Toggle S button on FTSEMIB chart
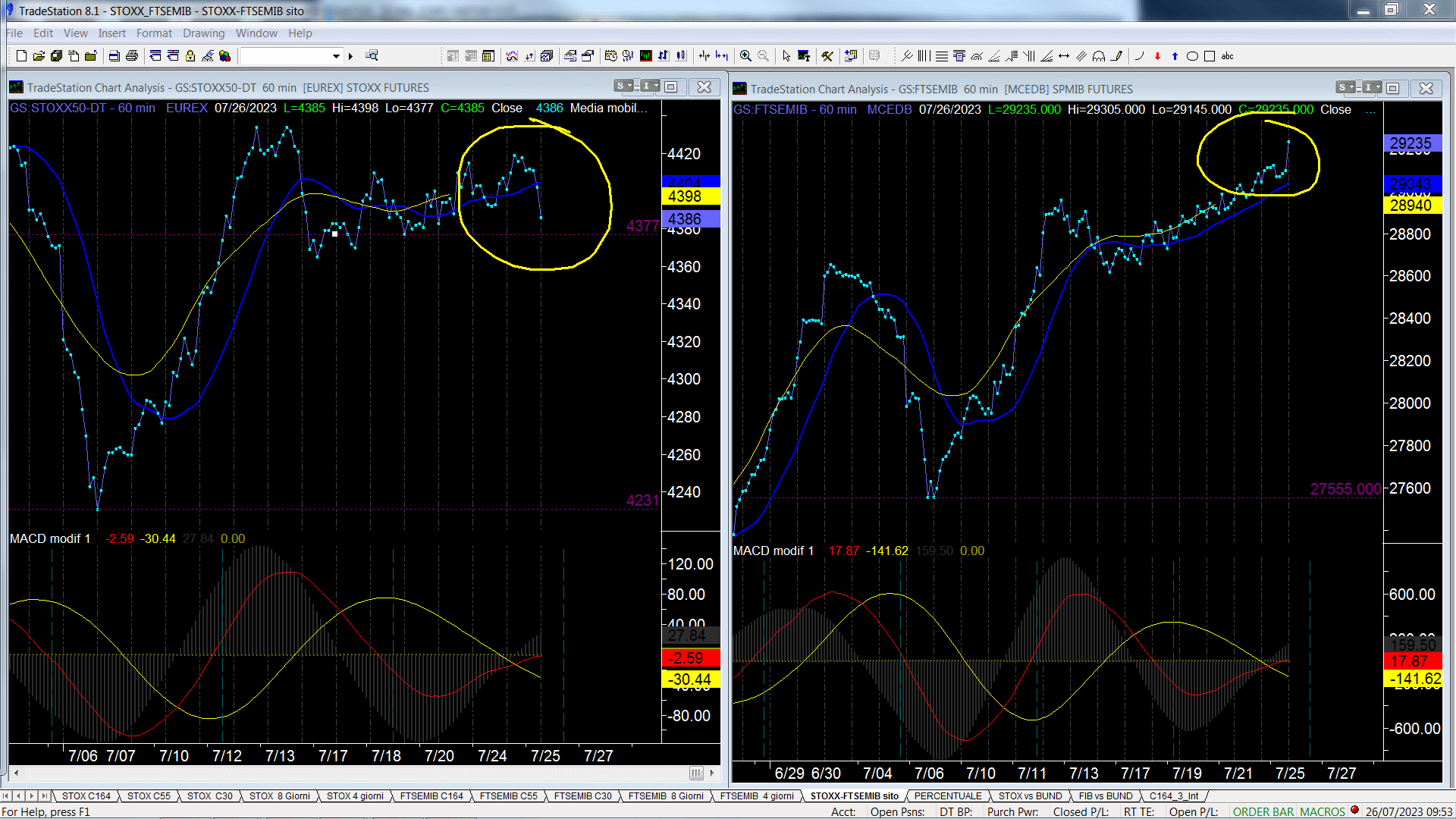 click(1345, 88)
